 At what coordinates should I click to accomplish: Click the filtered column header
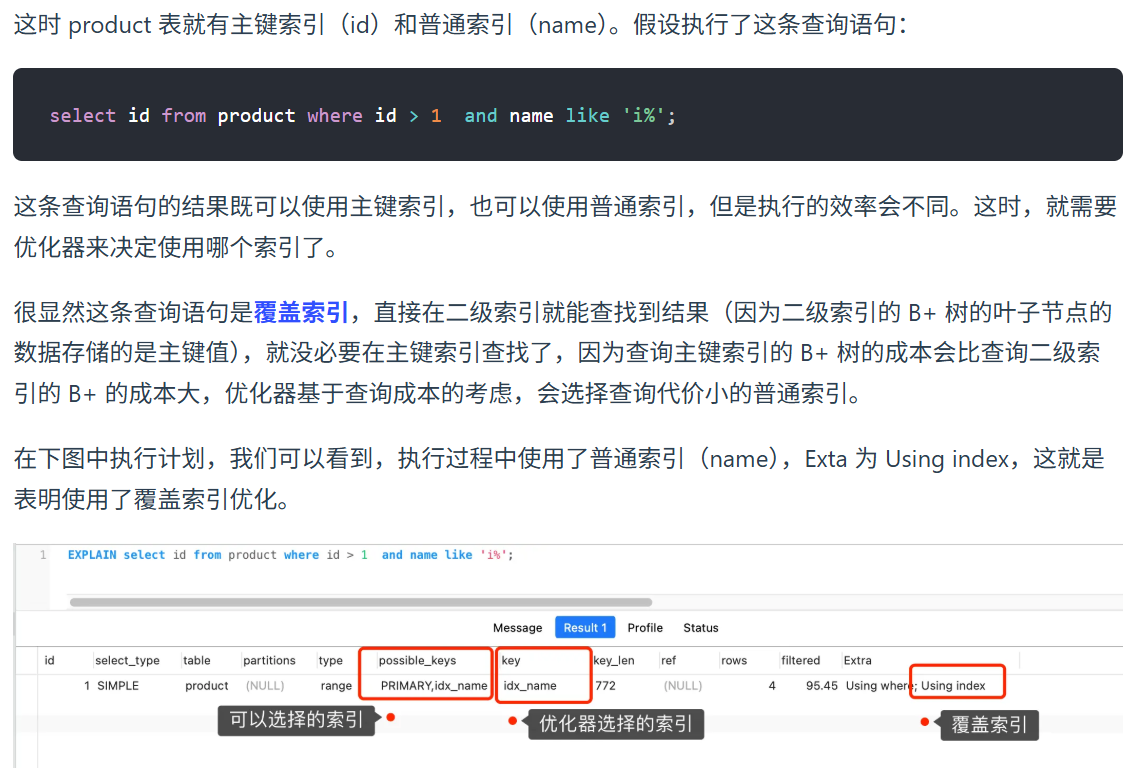tap(800, 660)
